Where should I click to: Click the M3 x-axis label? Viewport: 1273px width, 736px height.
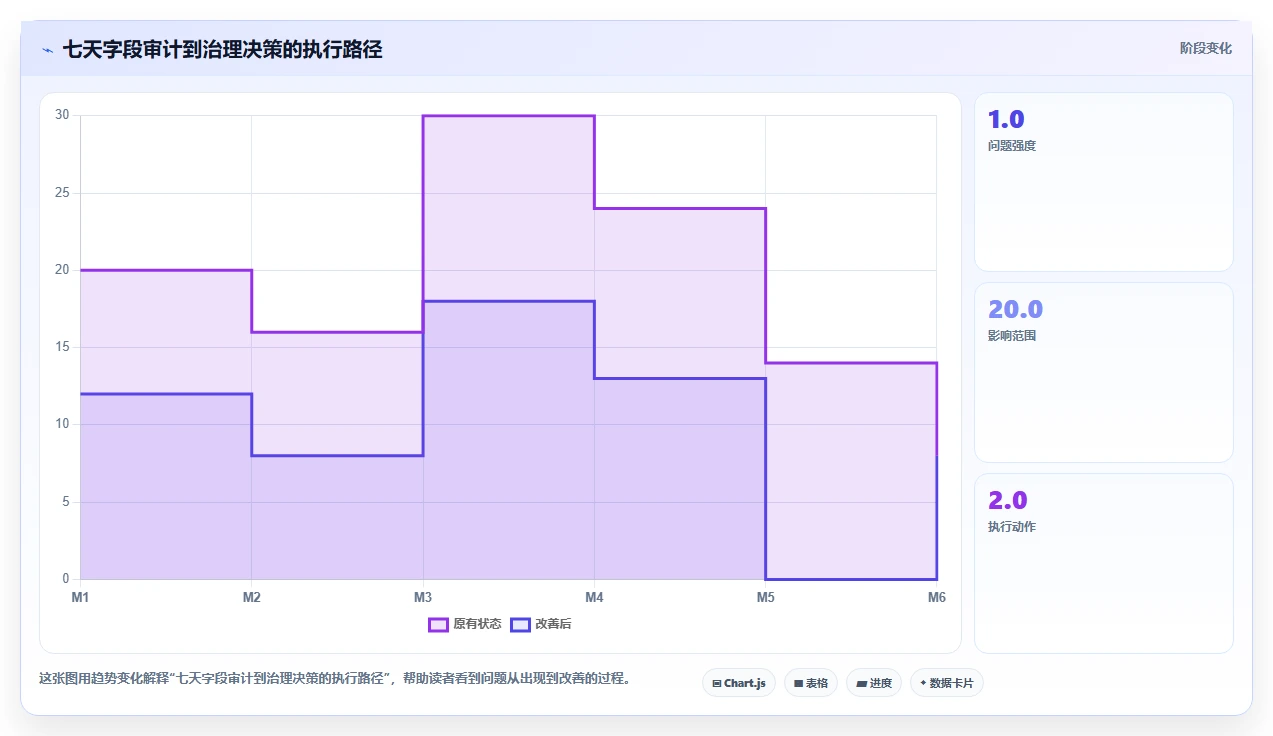423,597
